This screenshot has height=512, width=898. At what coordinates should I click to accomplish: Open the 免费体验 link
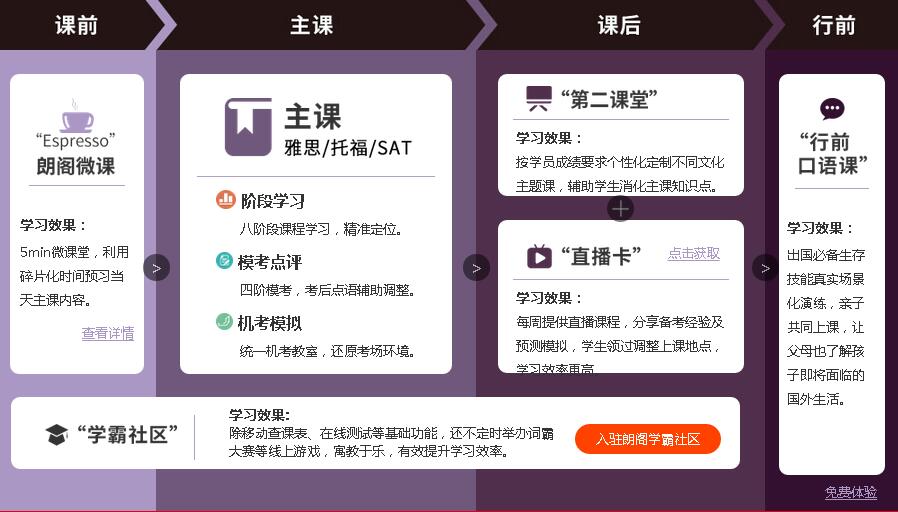click(x=850, y=492)
